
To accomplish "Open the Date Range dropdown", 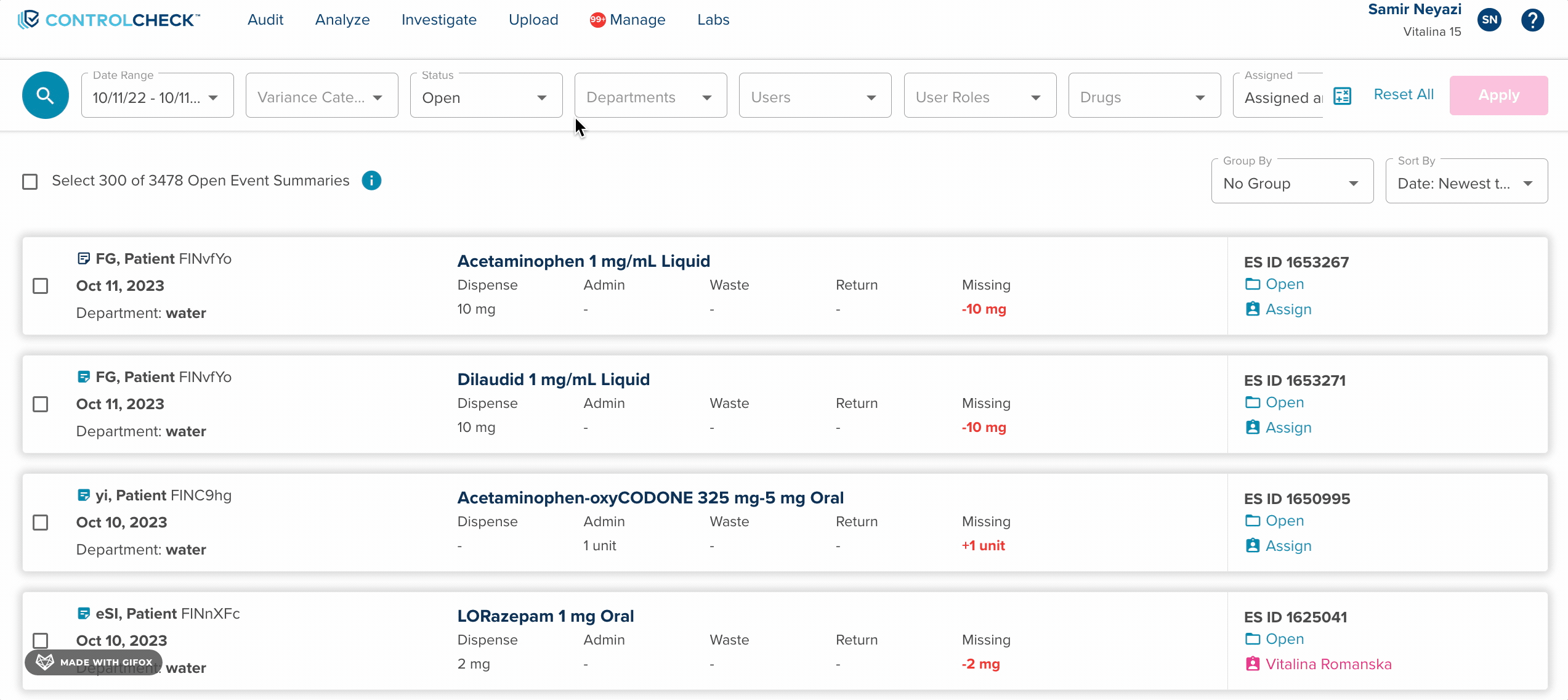I will click(156, 97).
